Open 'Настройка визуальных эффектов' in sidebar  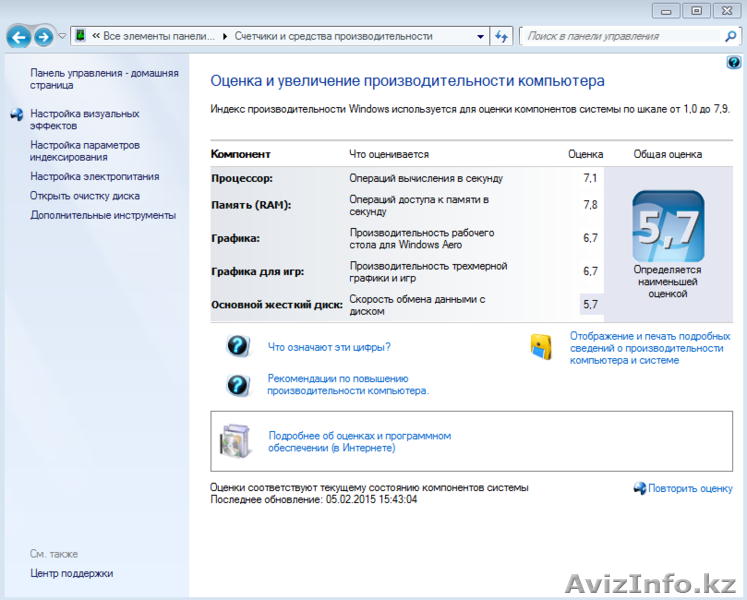84,120
